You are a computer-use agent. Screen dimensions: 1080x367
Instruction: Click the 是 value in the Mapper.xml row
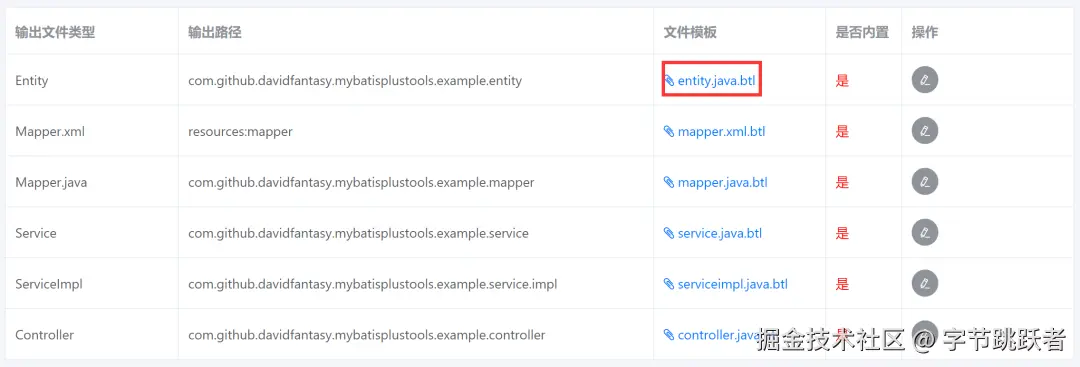(x=842, y=132)
